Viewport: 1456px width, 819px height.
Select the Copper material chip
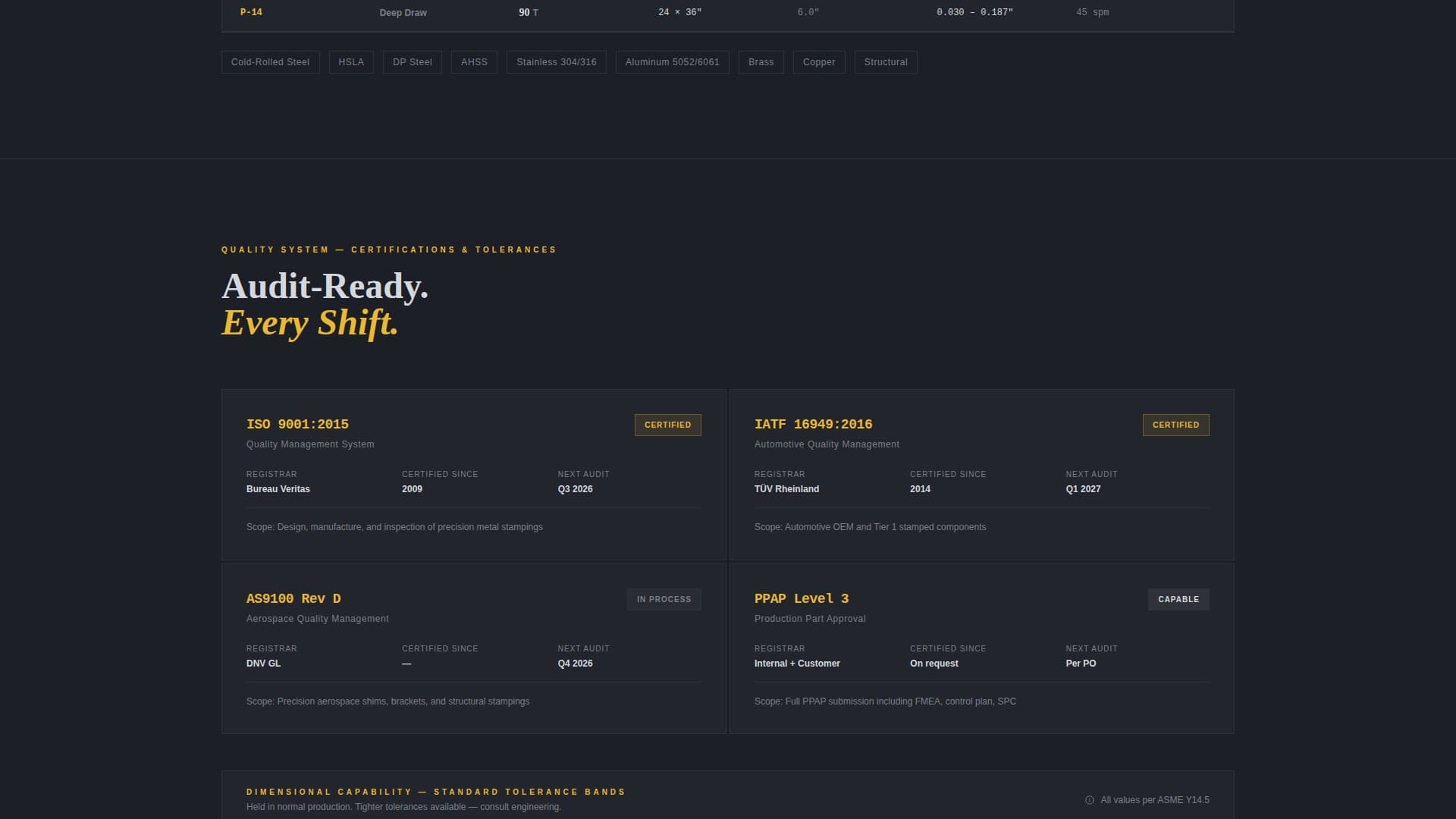click(819, 62)
